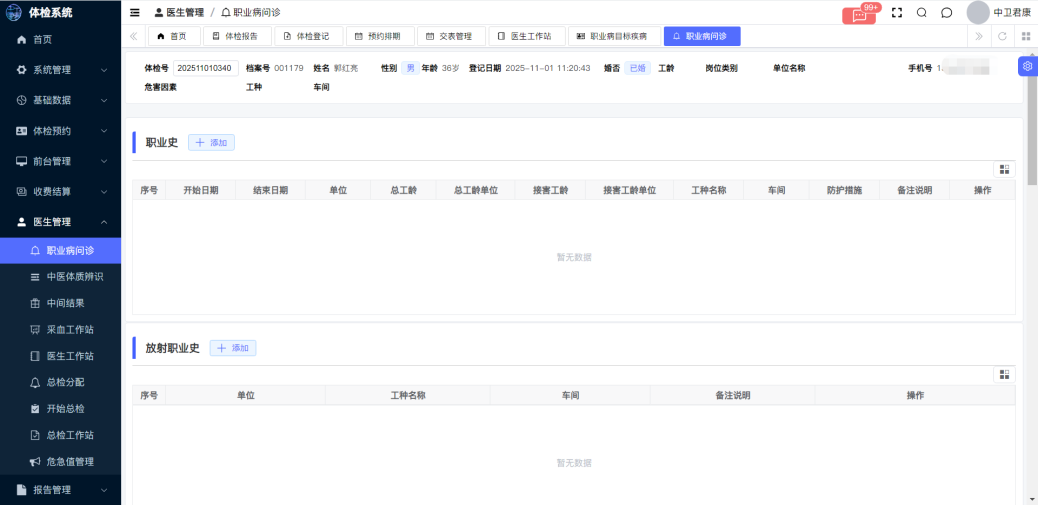
Task: Open 中医体质辨识 in the sidebar
Action: tap(74, 276)
